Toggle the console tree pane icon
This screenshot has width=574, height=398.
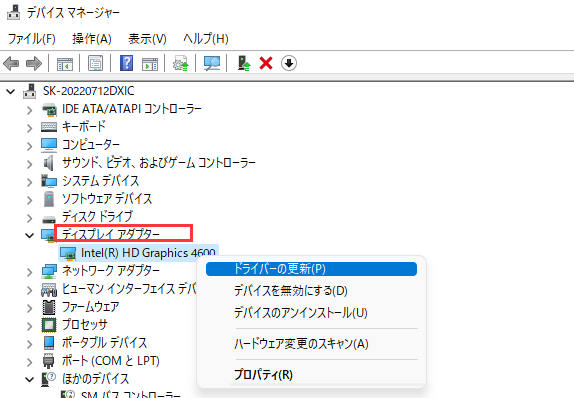point(65,64)
